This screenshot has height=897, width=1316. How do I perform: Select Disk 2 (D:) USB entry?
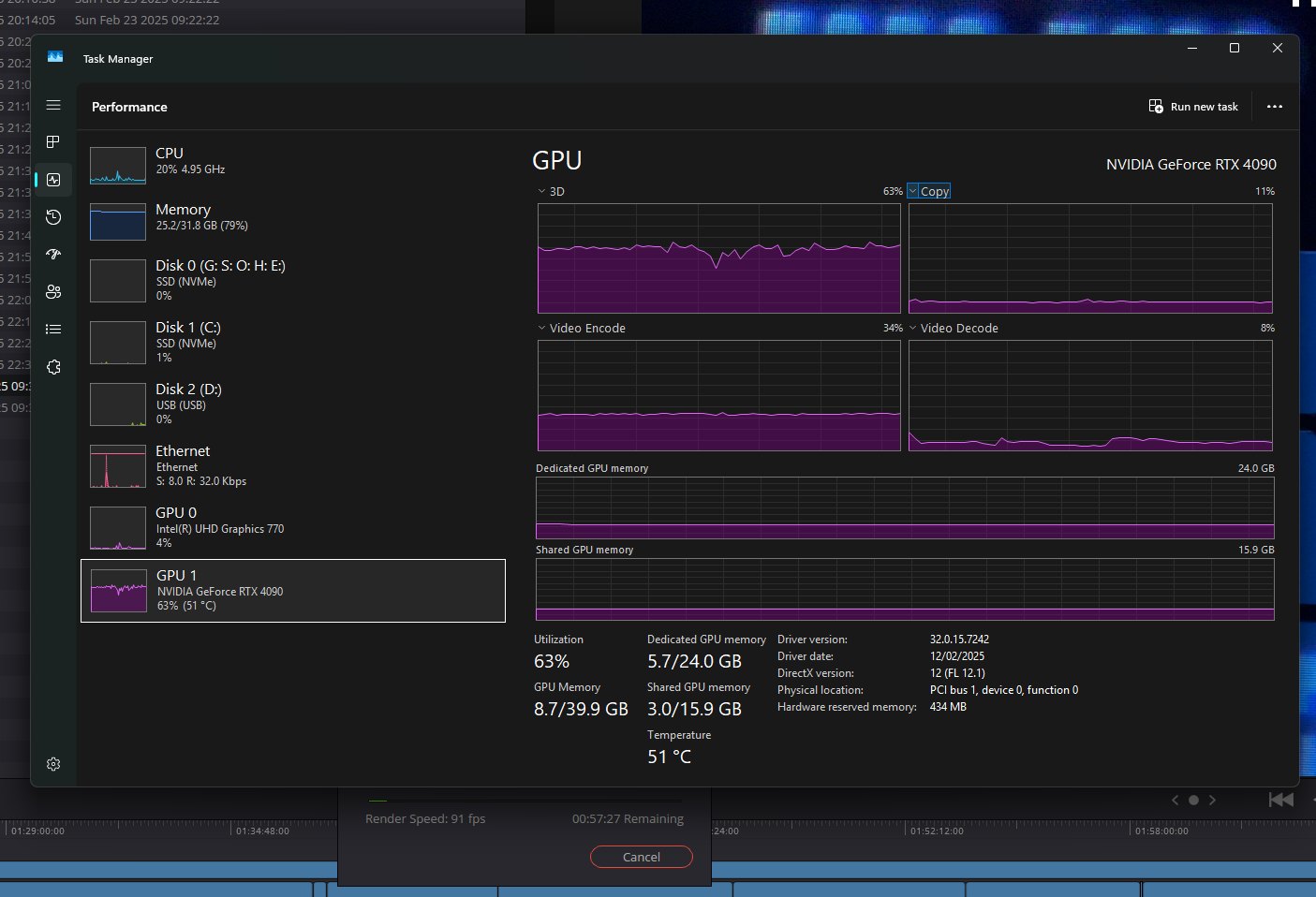pos(293,404)
